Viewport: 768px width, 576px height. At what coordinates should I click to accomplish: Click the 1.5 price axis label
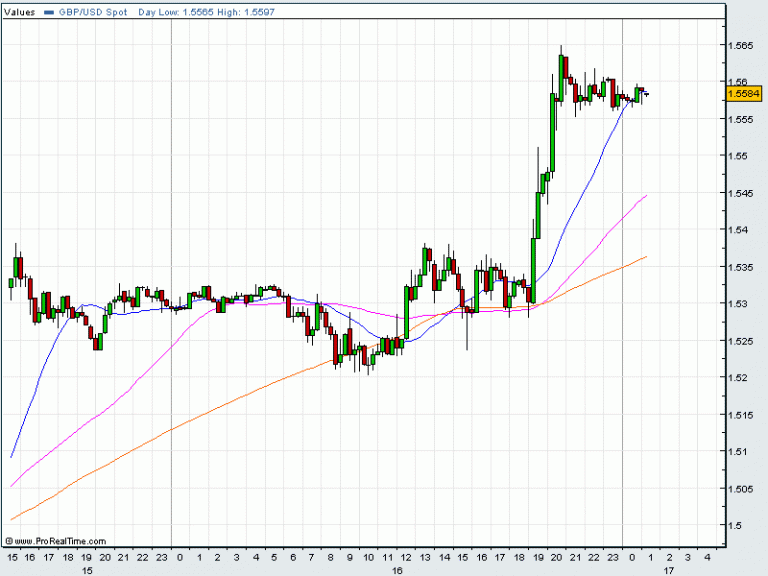735,526
